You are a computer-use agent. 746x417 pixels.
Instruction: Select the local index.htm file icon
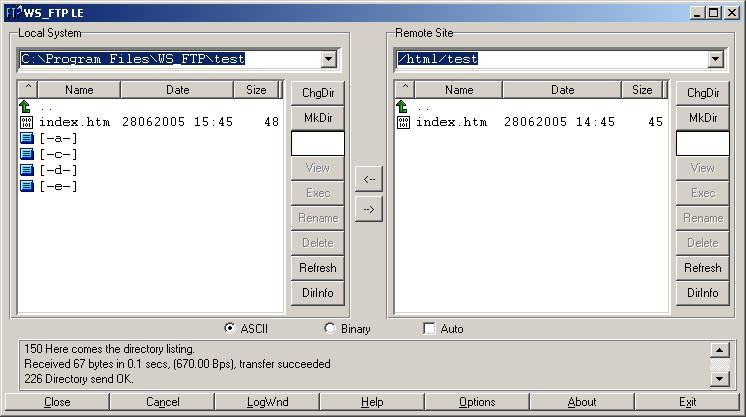pyautogui.click(x=27, y=122)
